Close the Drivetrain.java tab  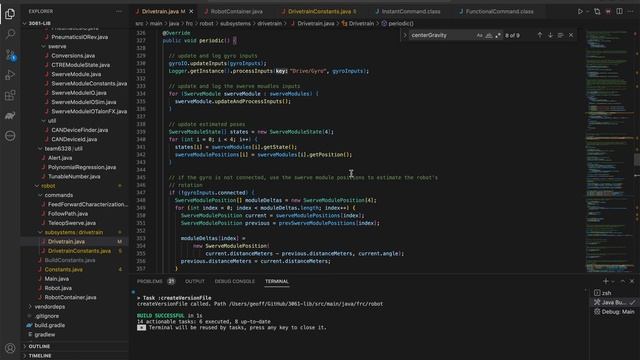[x=191, y=11]
